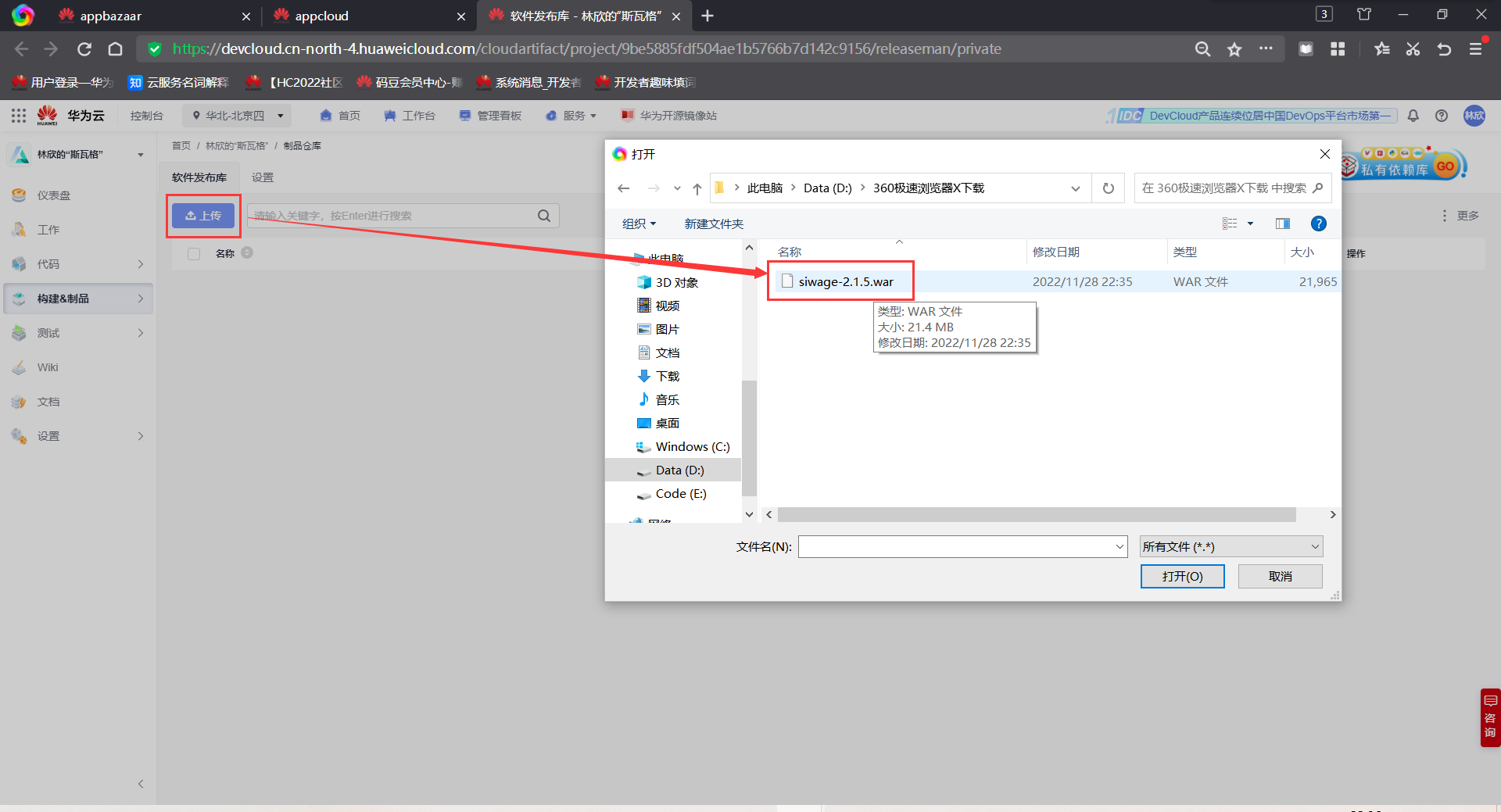
Task: Click the file name input field
Action: pos(956,546)
